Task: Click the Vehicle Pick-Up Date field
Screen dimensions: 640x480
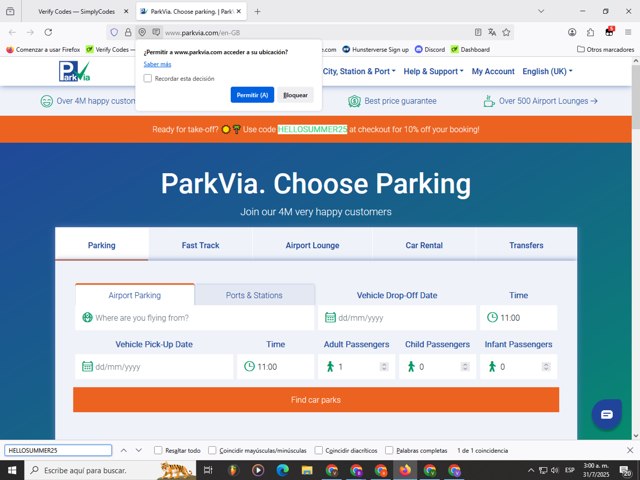Action: click(x=154, y=367)
